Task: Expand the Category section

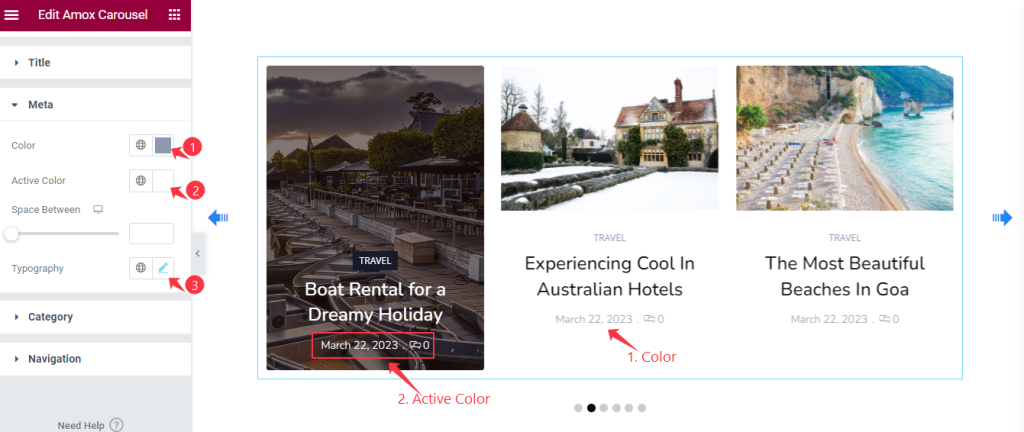Action: (x=95, y=316)
